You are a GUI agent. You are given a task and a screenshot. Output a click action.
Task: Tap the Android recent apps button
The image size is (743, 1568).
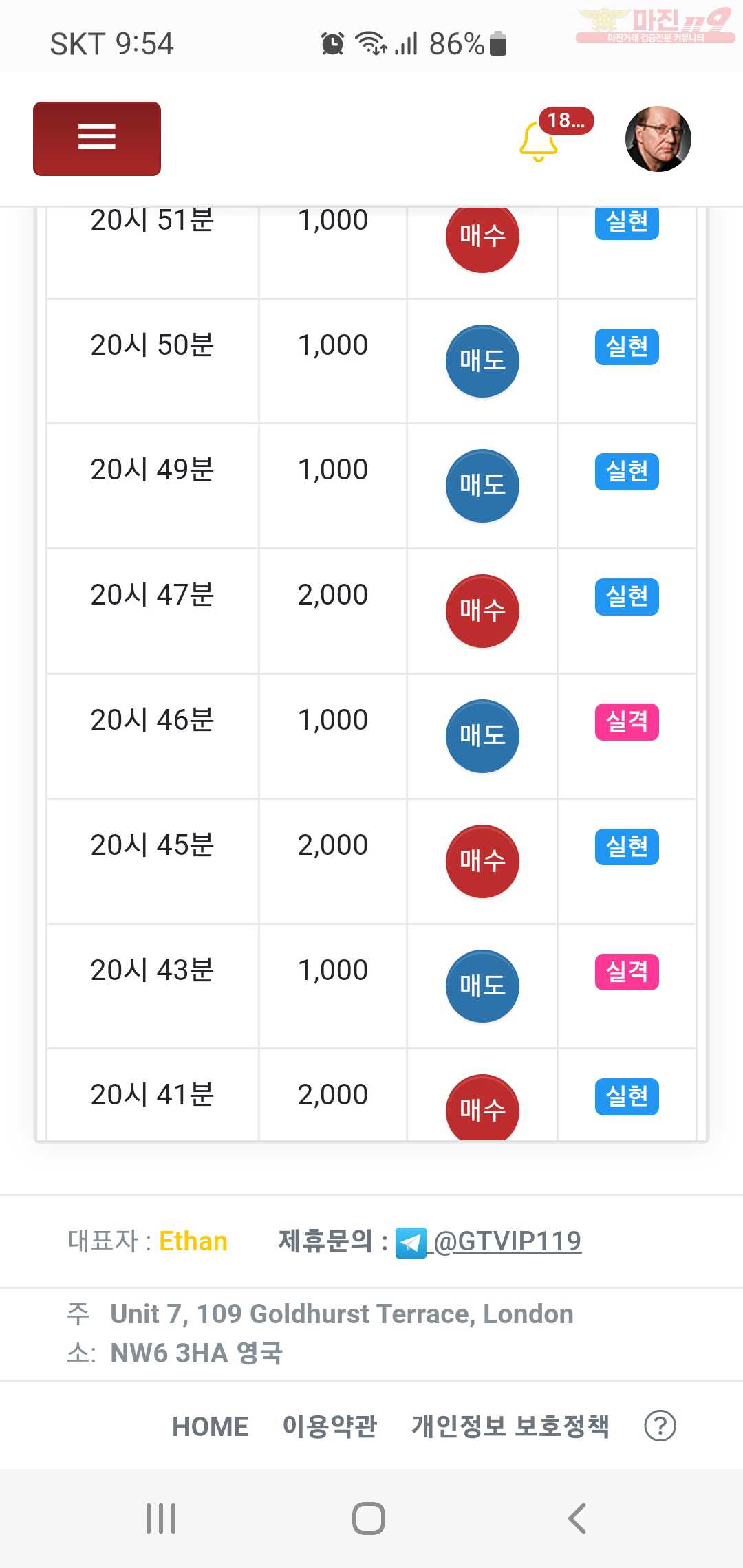click(161, 1518)
